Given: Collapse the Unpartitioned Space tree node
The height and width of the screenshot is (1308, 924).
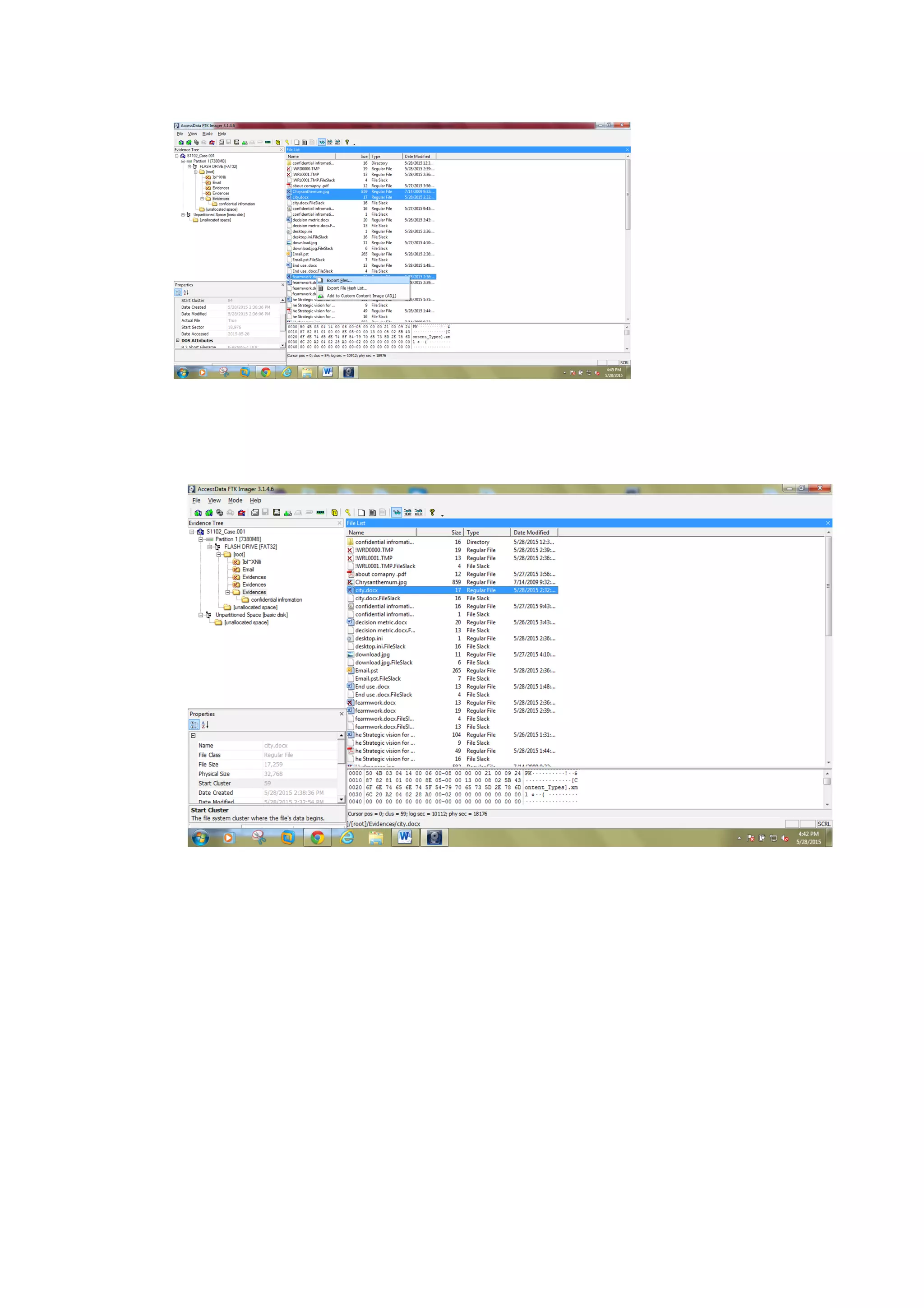Looking at the screenshot, I should pos(200,615).
